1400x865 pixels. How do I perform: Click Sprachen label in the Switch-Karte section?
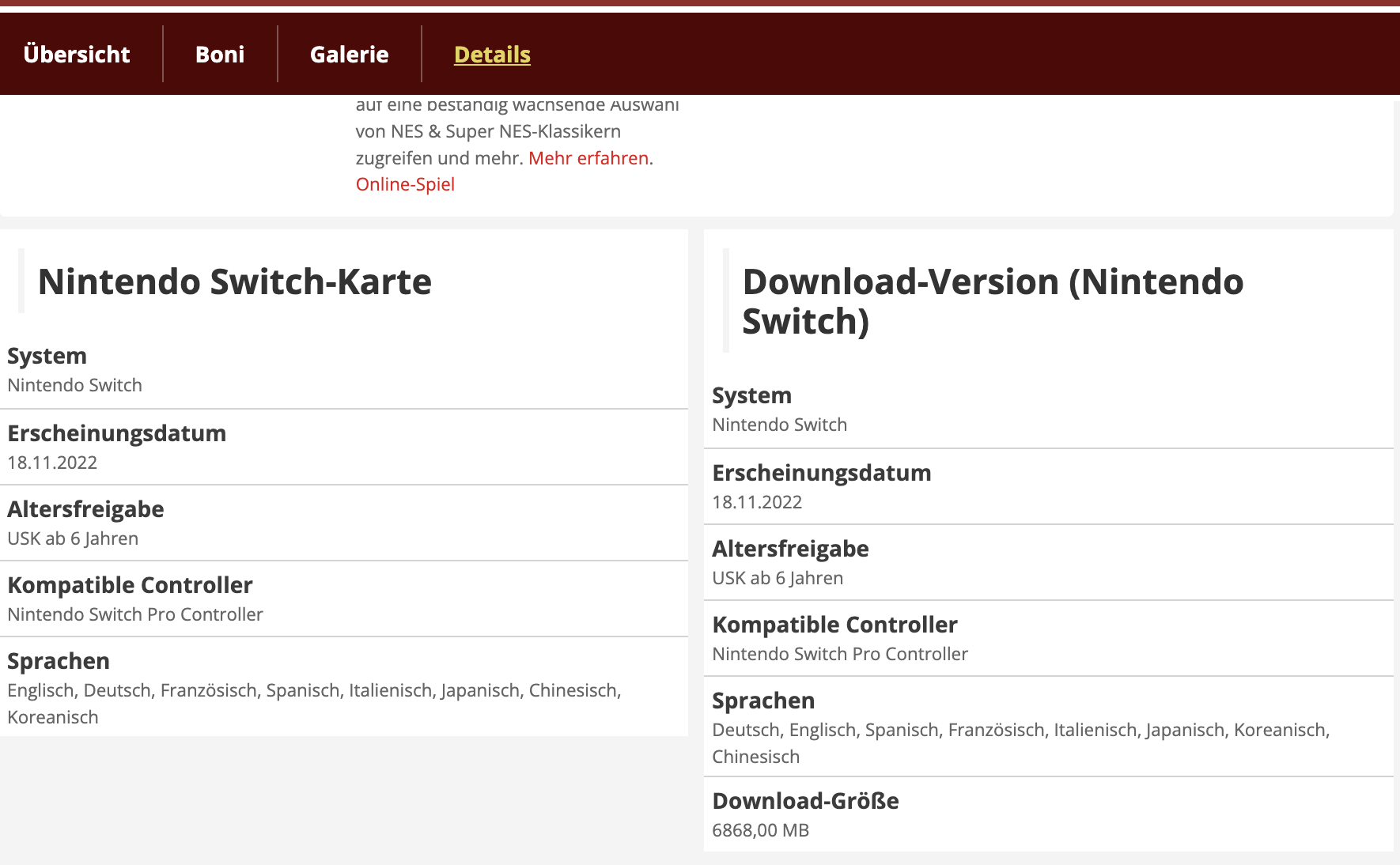coord(59,661)
